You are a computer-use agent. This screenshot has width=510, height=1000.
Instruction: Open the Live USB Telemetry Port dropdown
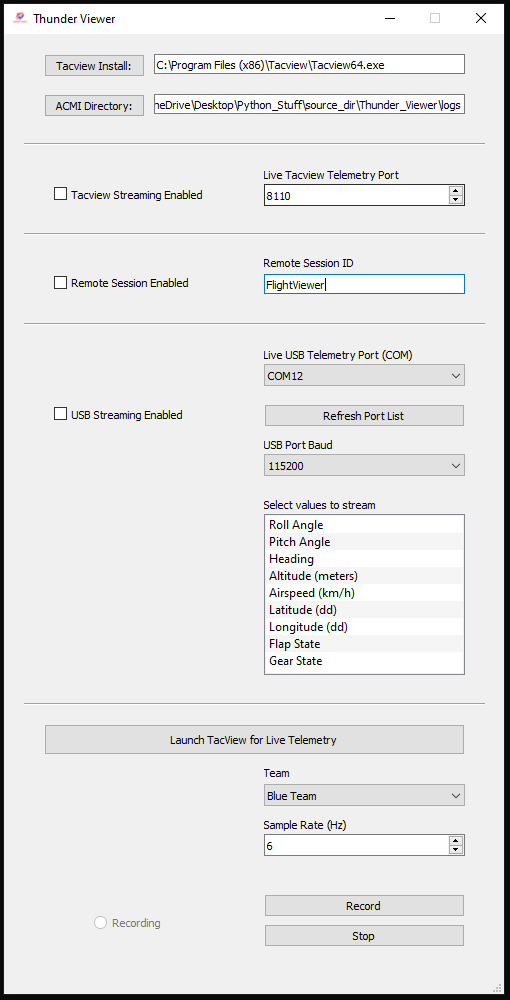click(x=364, y=376)
